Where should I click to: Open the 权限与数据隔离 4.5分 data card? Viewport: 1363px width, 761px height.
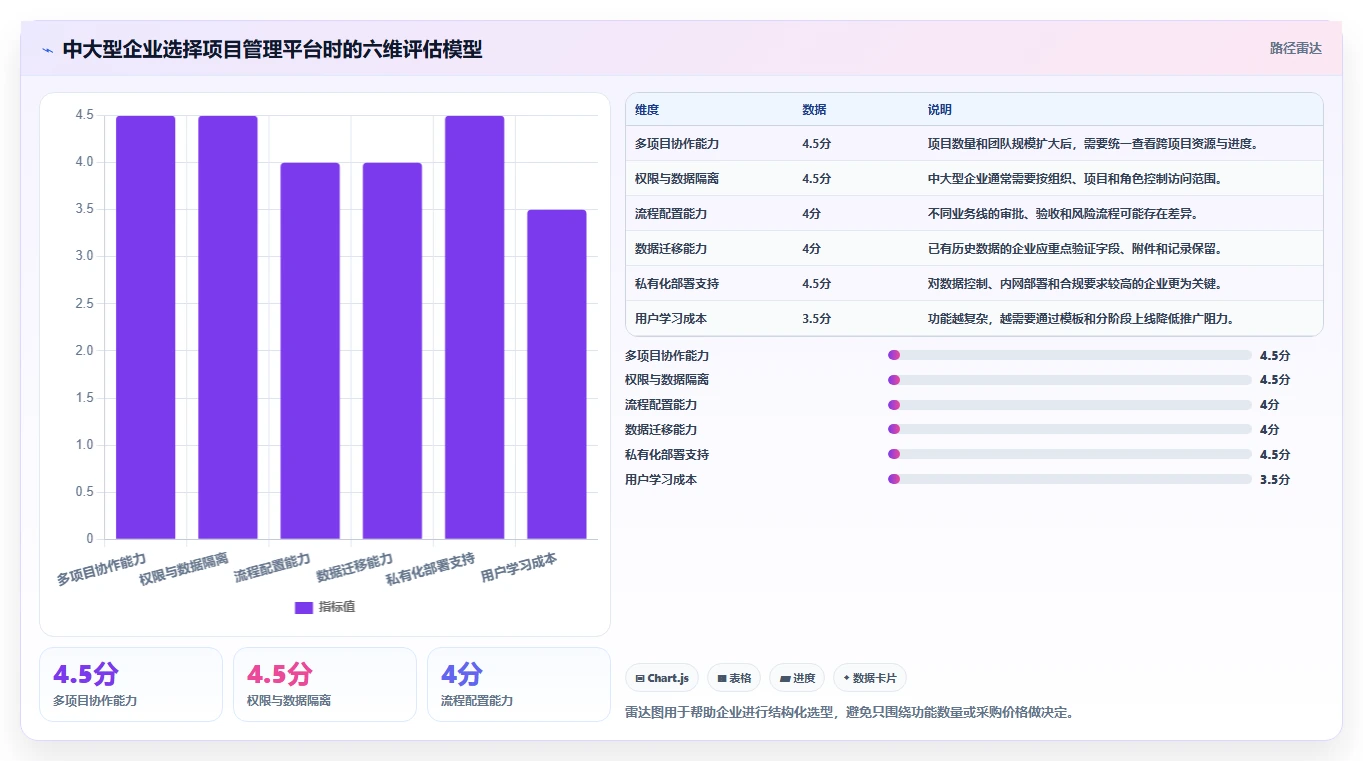pyautogui.click(x=325, y=684)
